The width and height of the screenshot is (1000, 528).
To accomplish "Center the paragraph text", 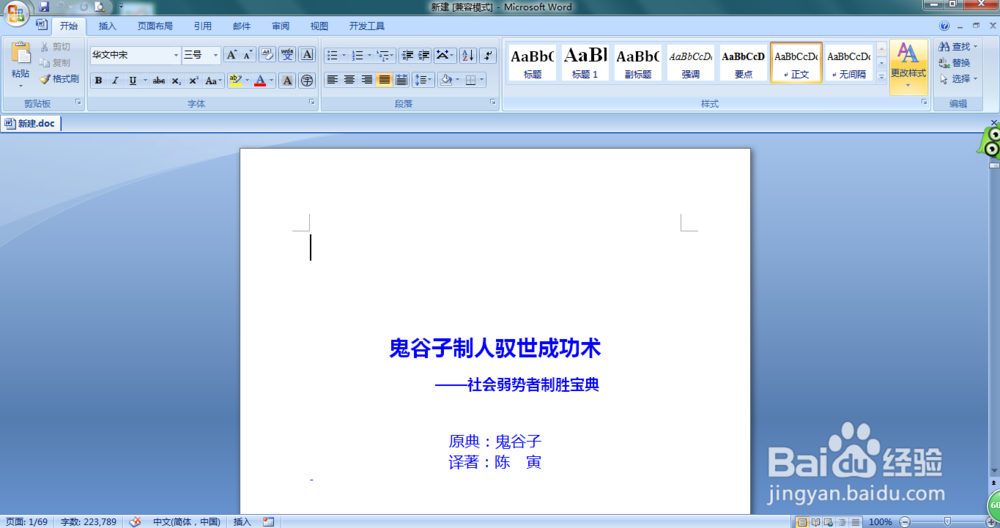I will [x=349, y=80].
